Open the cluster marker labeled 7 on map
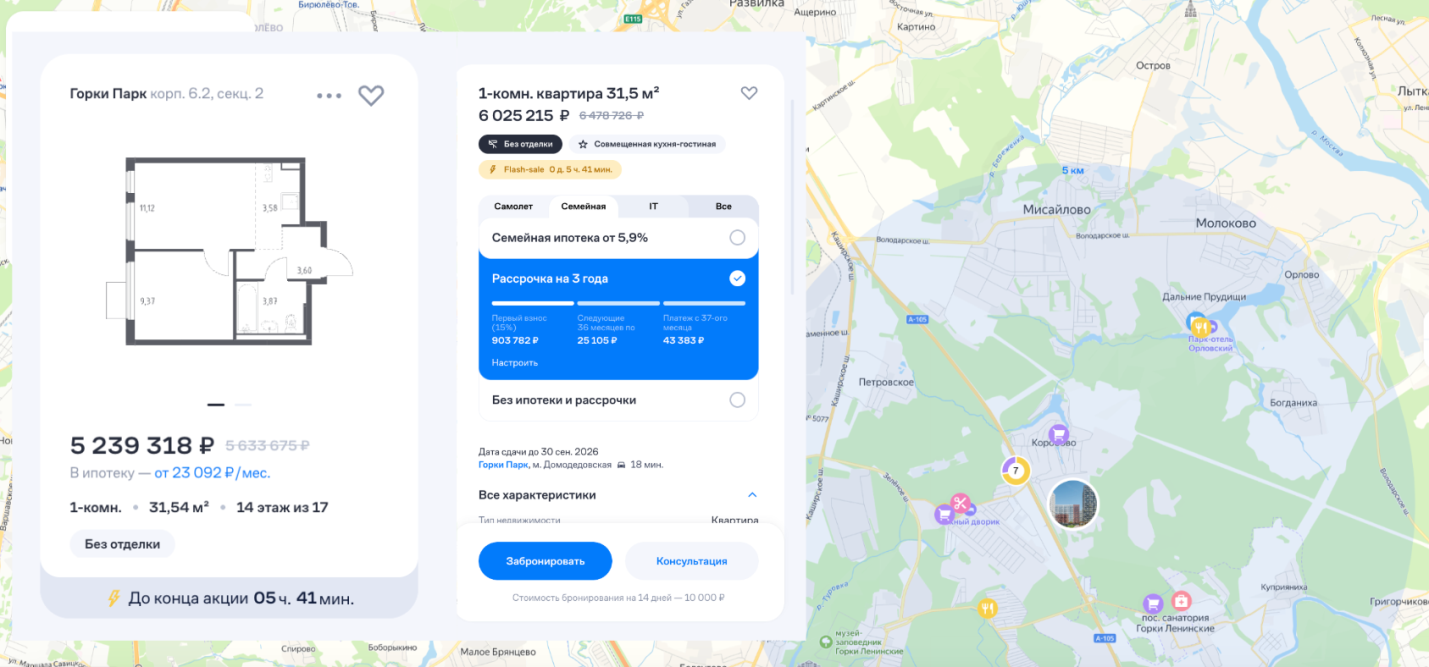Screen dimensions: 1429x667 (1016, 470)
